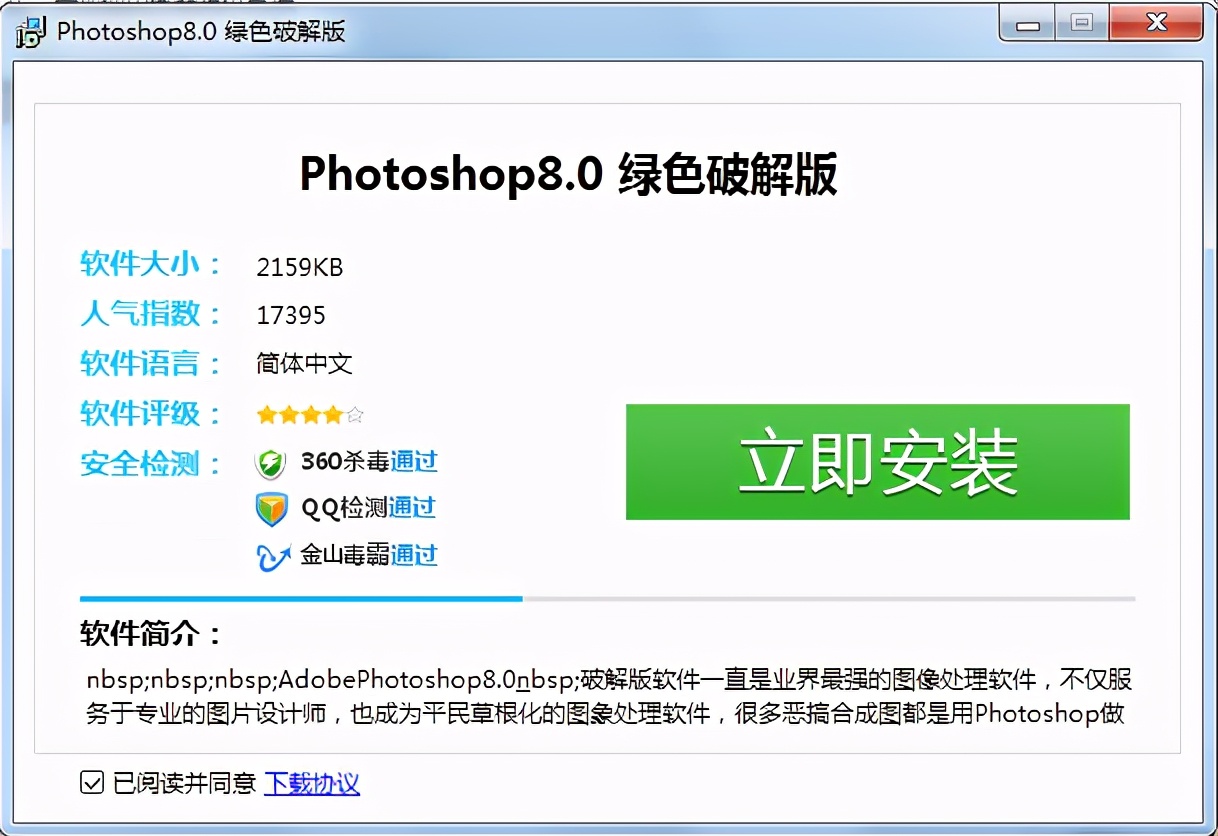Click the 安全检测 label
1218x836 pixels.
tap(151, 464)
